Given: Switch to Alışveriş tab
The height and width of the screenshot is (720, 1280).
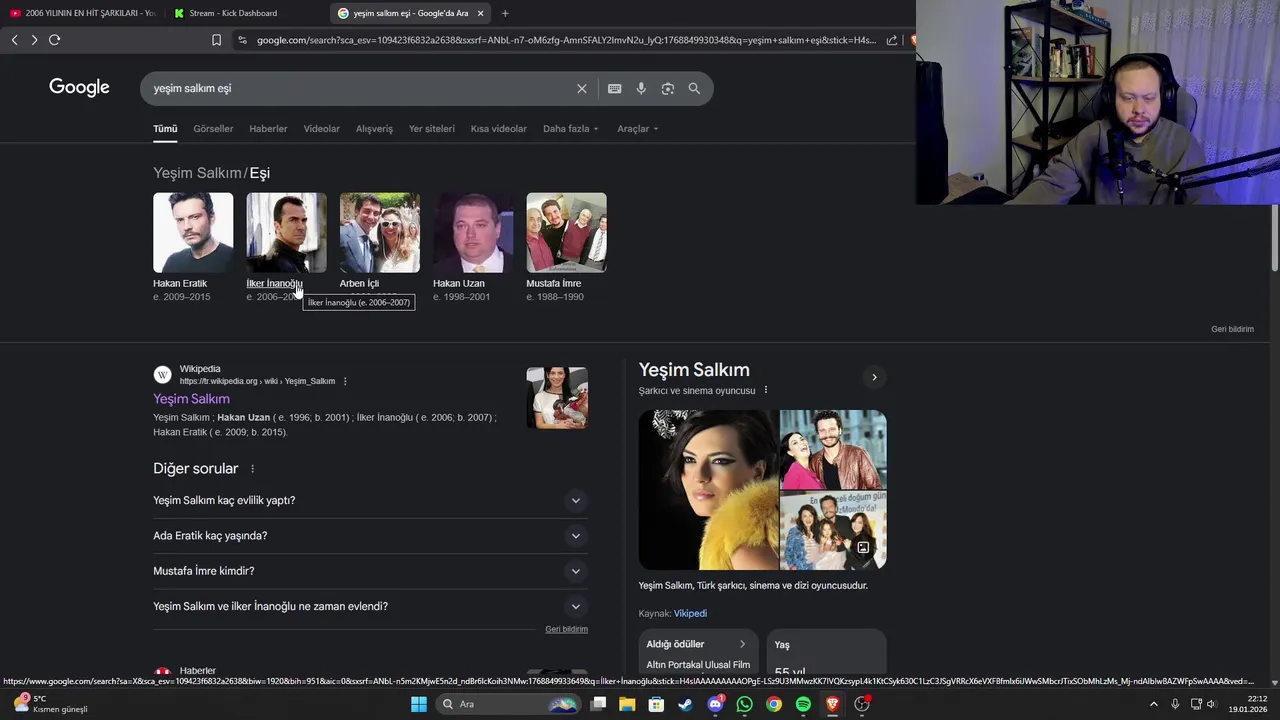Looking at the screenshot, I should point(375,129).
